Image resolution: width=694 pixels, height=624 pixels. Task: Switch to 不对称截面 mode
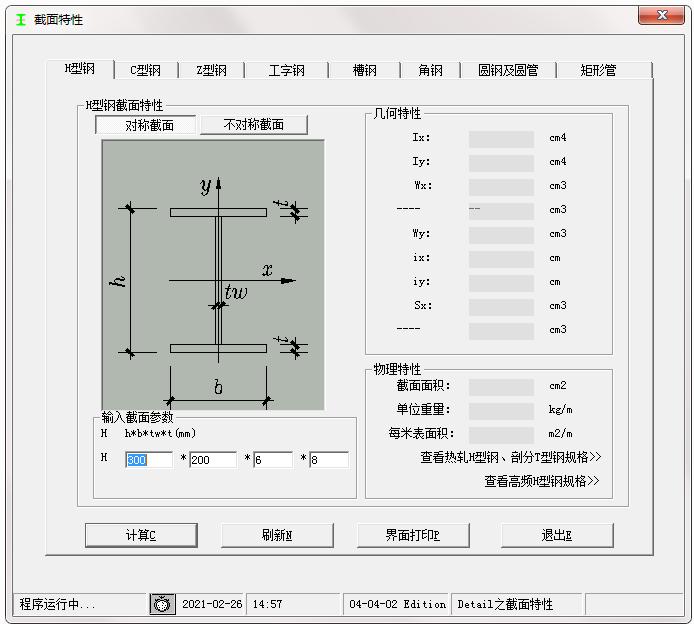coord(253,125)
